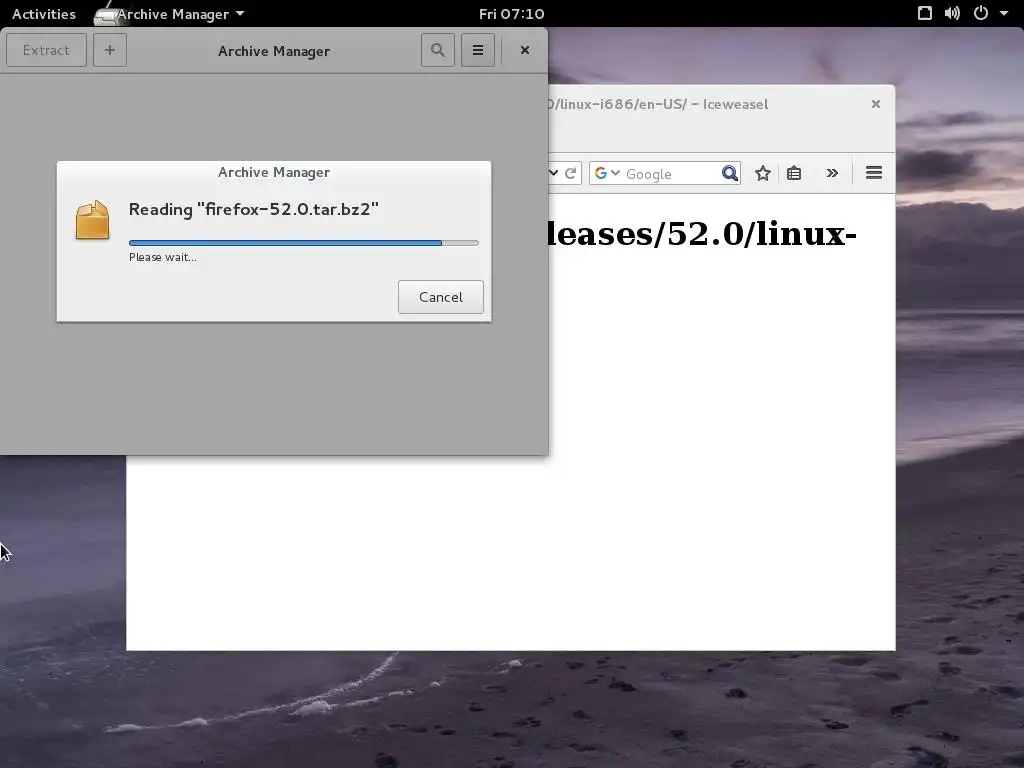Open the Iceweasel hamburger menu

point(874,172)
